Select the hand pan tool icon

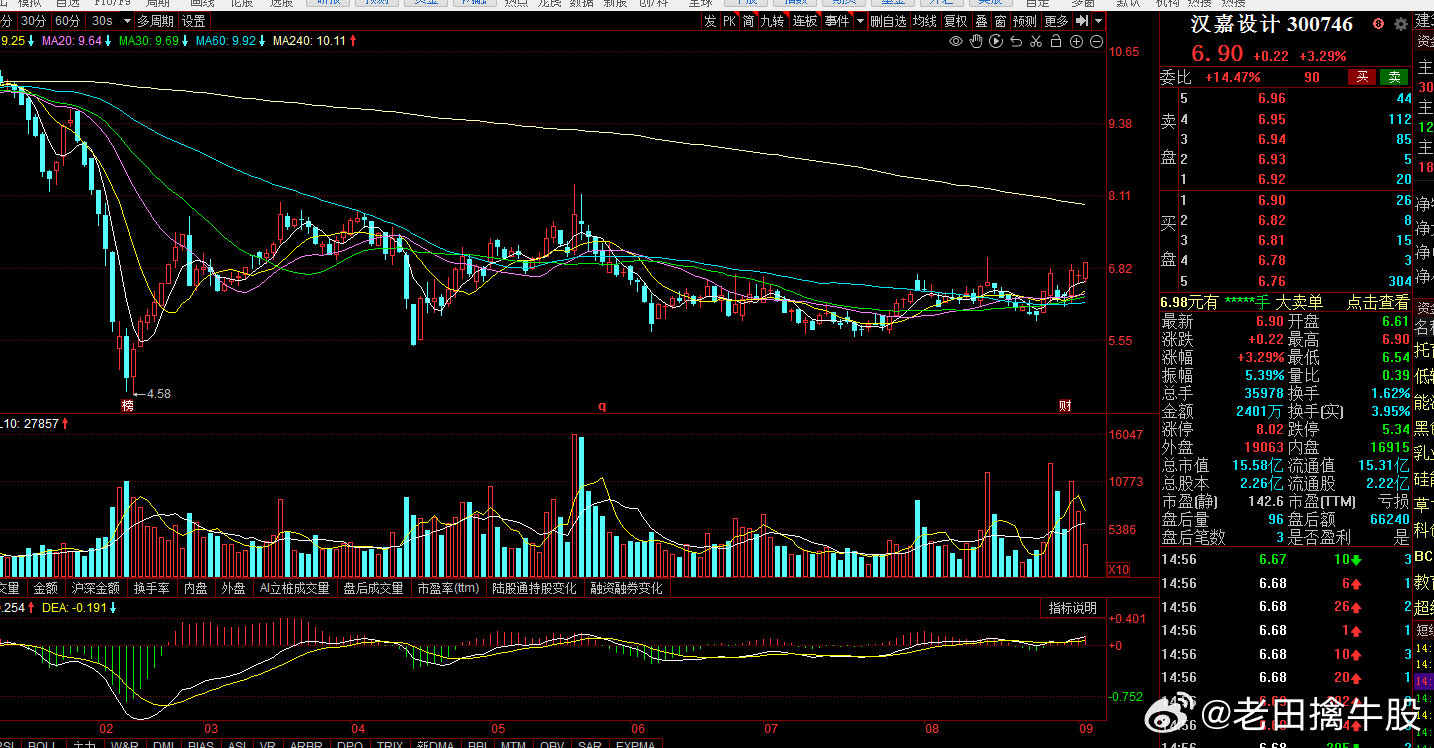[976, 41]
